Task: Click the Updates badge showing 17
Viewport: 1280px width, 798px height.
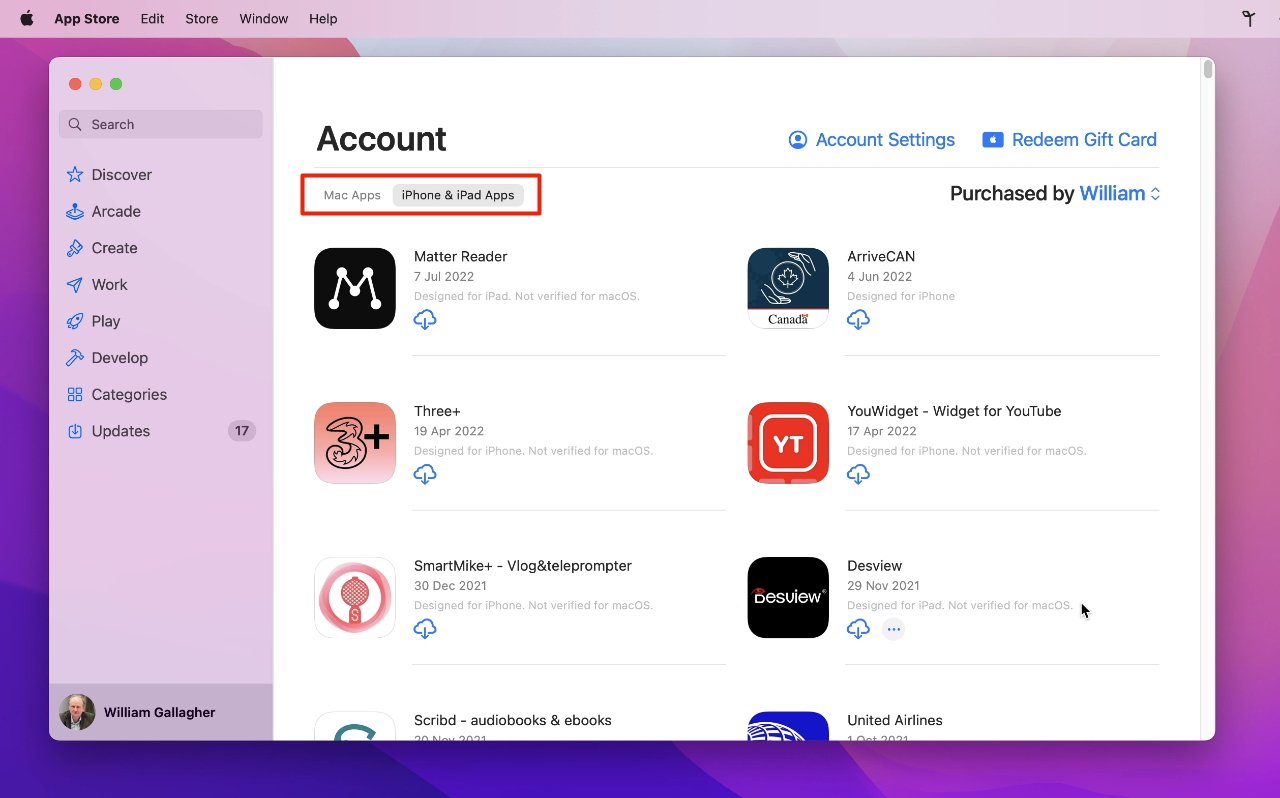Action: pyautogui.click(x=241, y=432)
